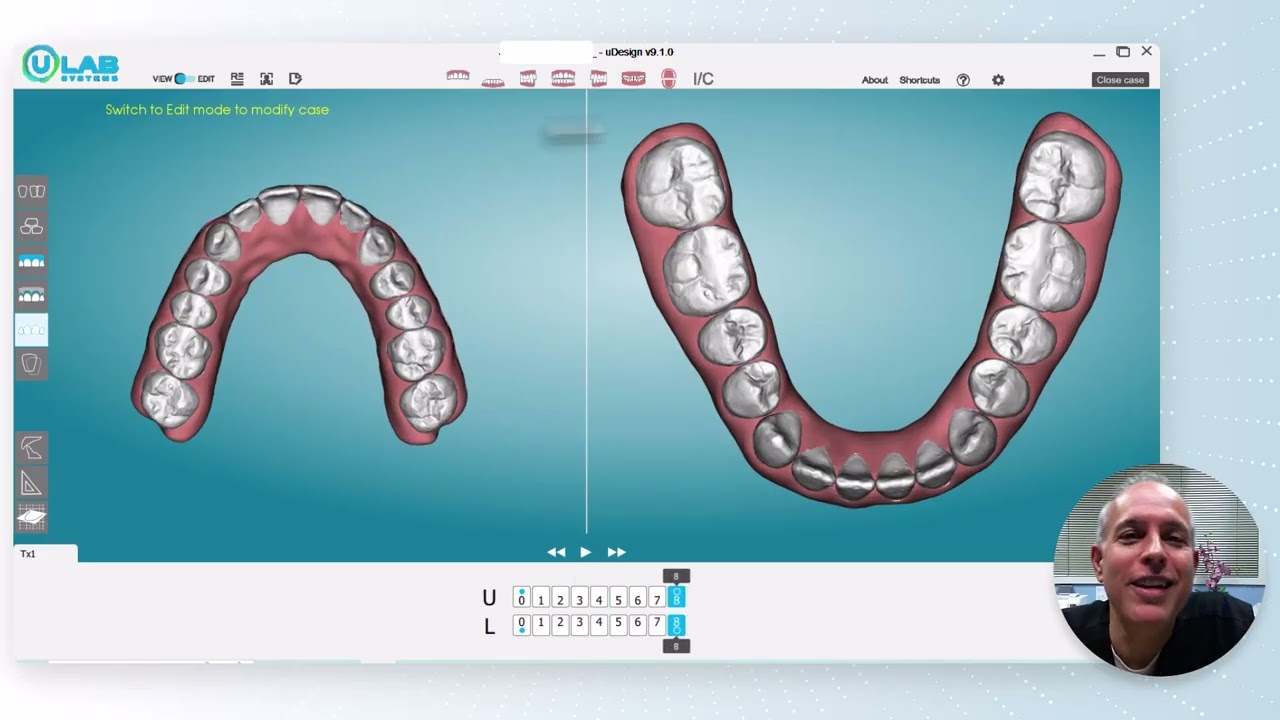Select the front view teeth icon

click(x=563, y=79)
